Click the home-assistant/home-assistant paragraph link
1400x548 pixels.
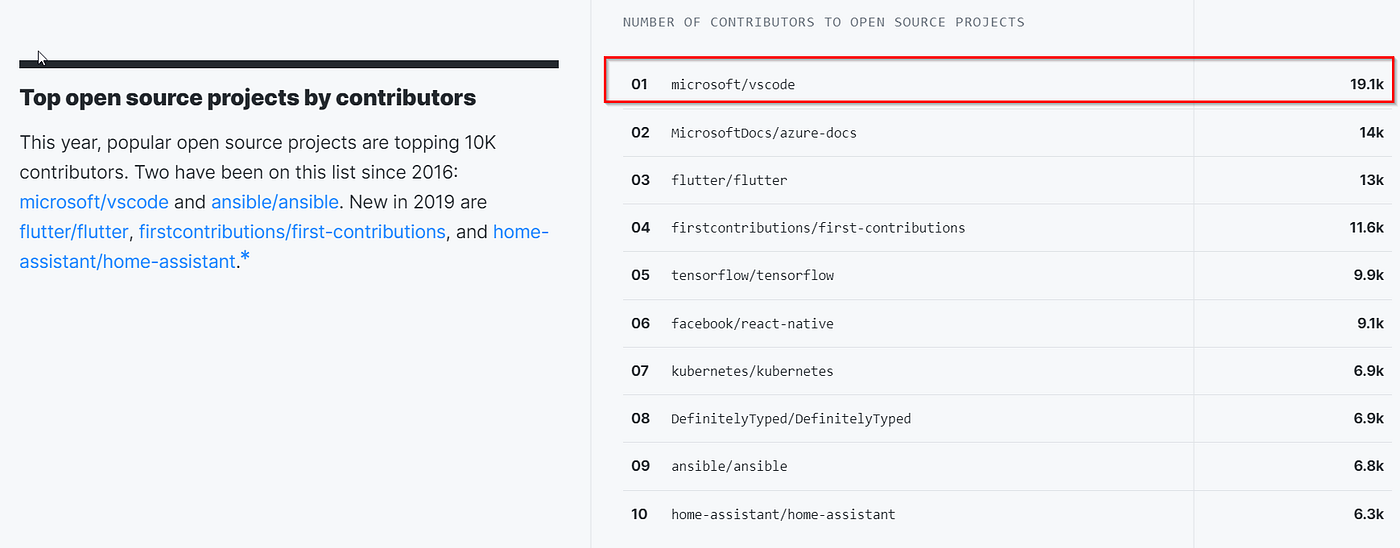pyautogui.click(x=284, y=247)
